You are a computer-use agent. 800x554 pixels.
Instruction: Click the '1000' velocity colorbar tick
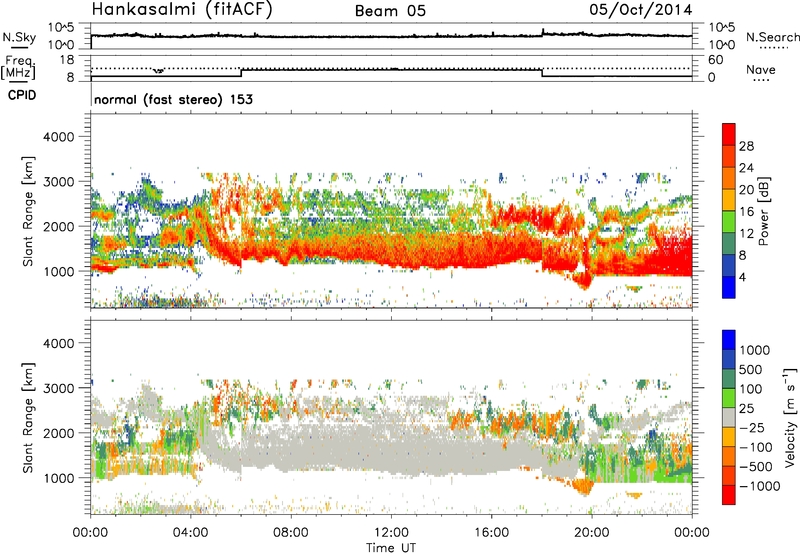click(755, 350)
